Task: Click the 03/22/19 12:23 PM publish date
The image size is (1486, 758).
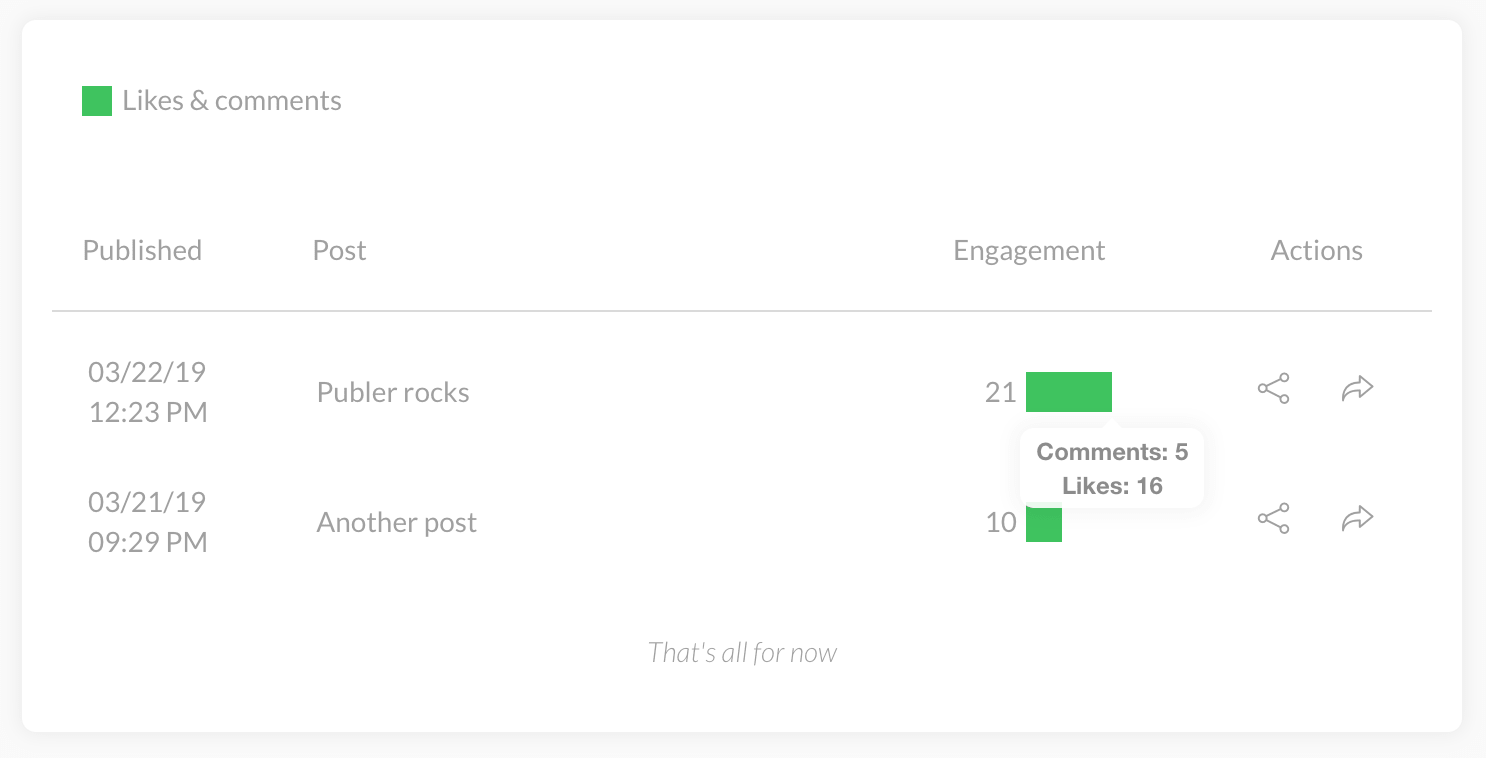Action: point(148,392)
